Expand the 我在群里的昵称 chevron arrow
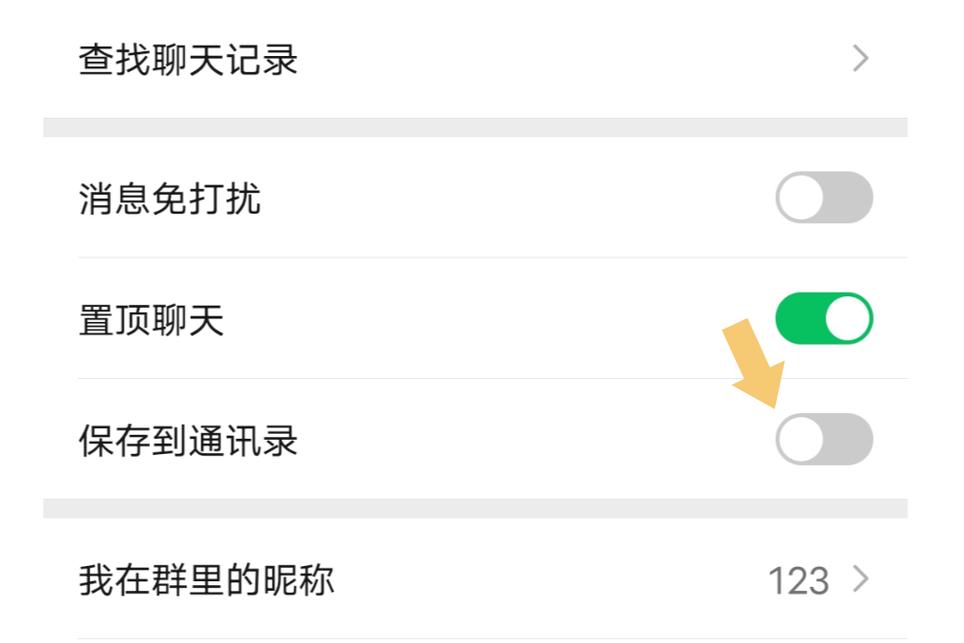Screen dimensions: 964x643 point(860,580)
